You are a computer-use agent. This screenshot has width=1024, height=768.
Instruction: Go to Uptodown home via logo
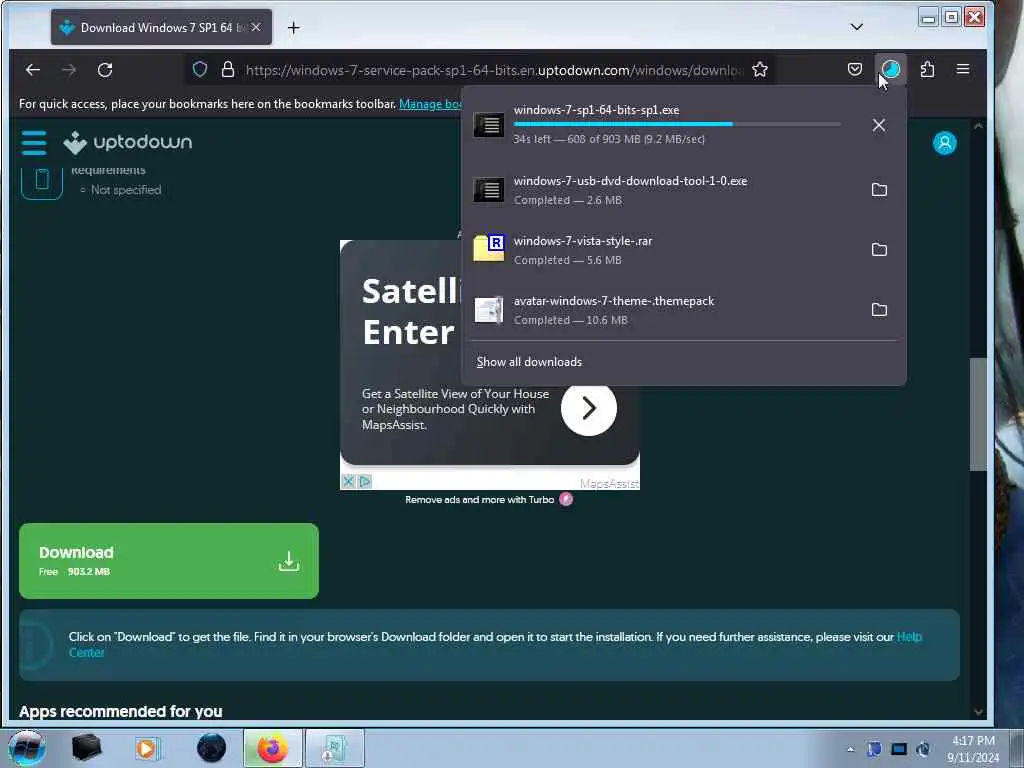coord(128,142)
